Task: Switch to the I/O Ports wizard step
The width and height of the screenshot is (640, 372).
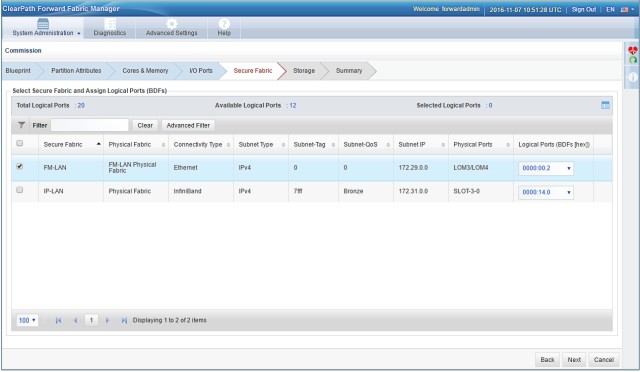Action: (201, 71)
